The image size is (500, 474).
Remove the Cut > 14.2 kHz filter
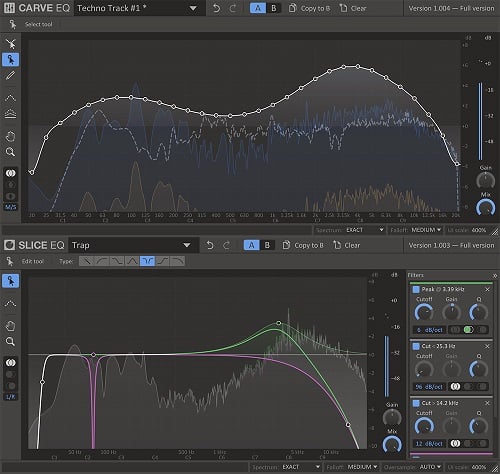click(x=487, y=403)
